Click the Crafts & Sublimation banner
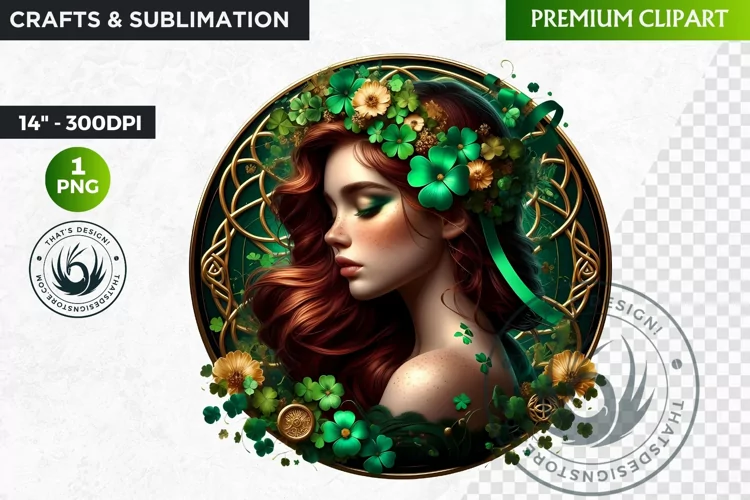Viewport: 750px width, 500px height. 154,20
